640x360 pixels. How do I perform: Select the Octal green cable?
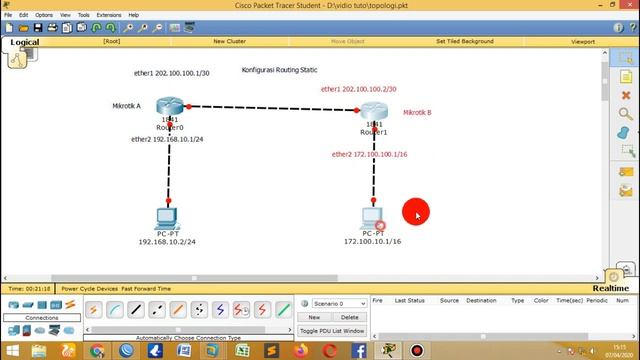(x=284, y=310)
